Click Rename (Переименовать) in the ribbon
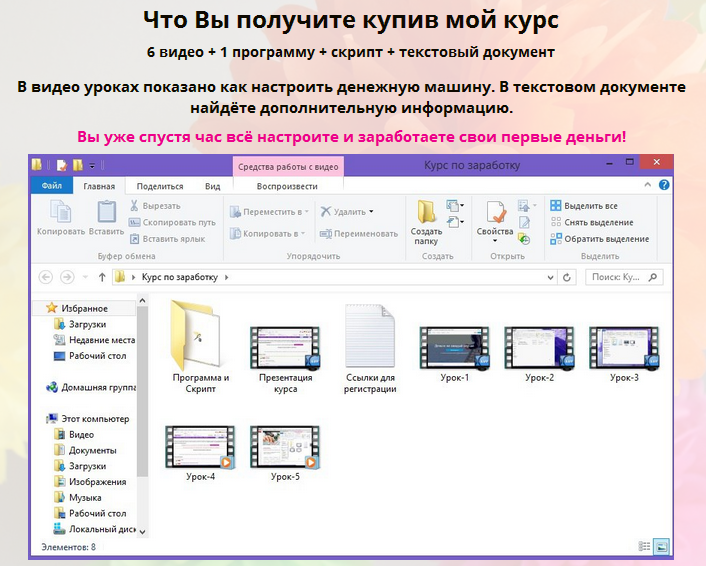Viewport: 706px width, 566px height. click(359, 234)
